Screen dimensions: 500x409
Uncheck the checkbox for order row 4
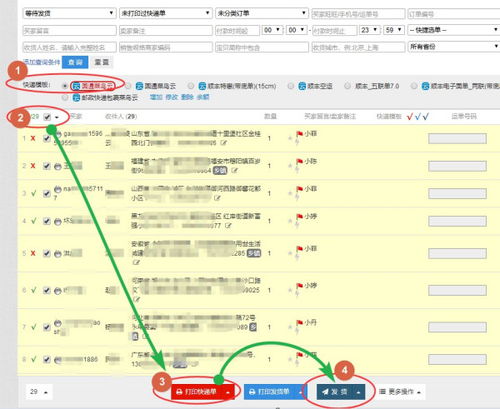47,221
